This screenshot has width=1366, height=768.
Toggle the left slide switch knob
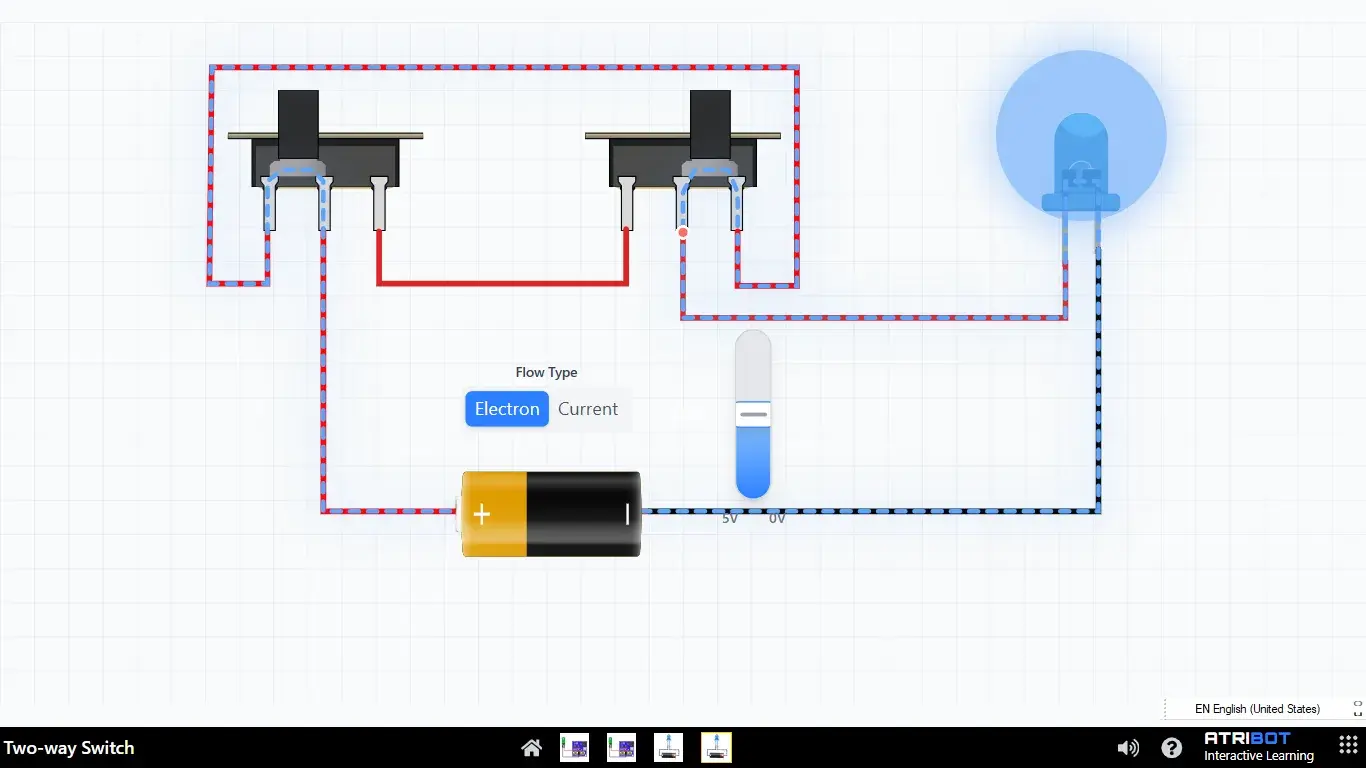(x=298, y=126)
